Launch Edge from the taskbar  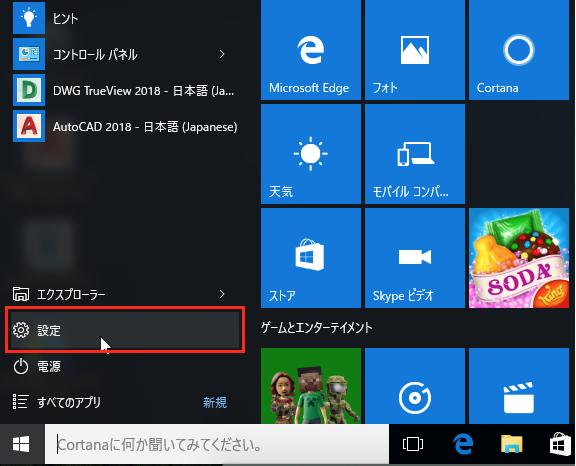(462, 444)
